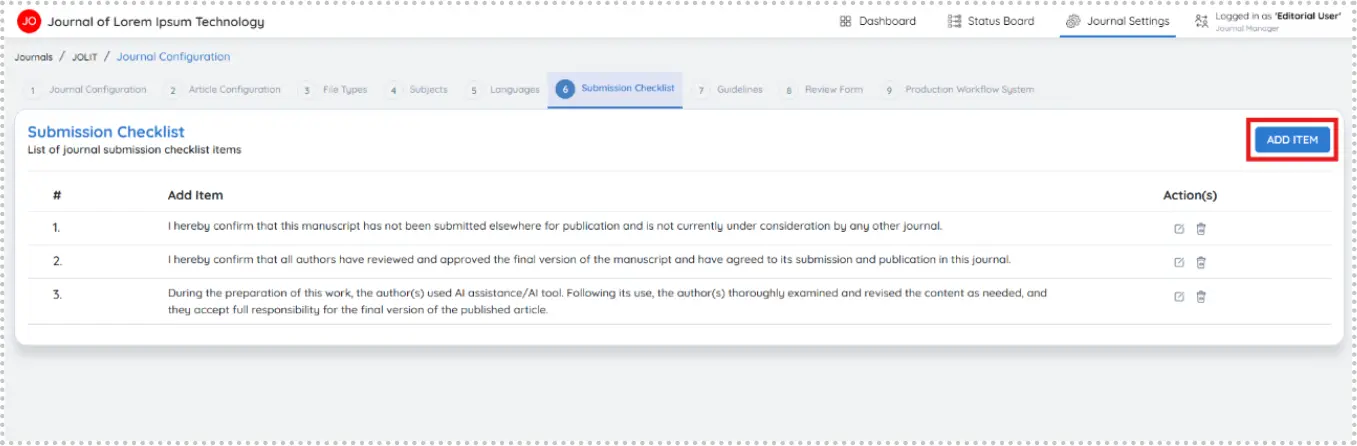
Task: Open the Subjects tab
Action: coord(417,90)
